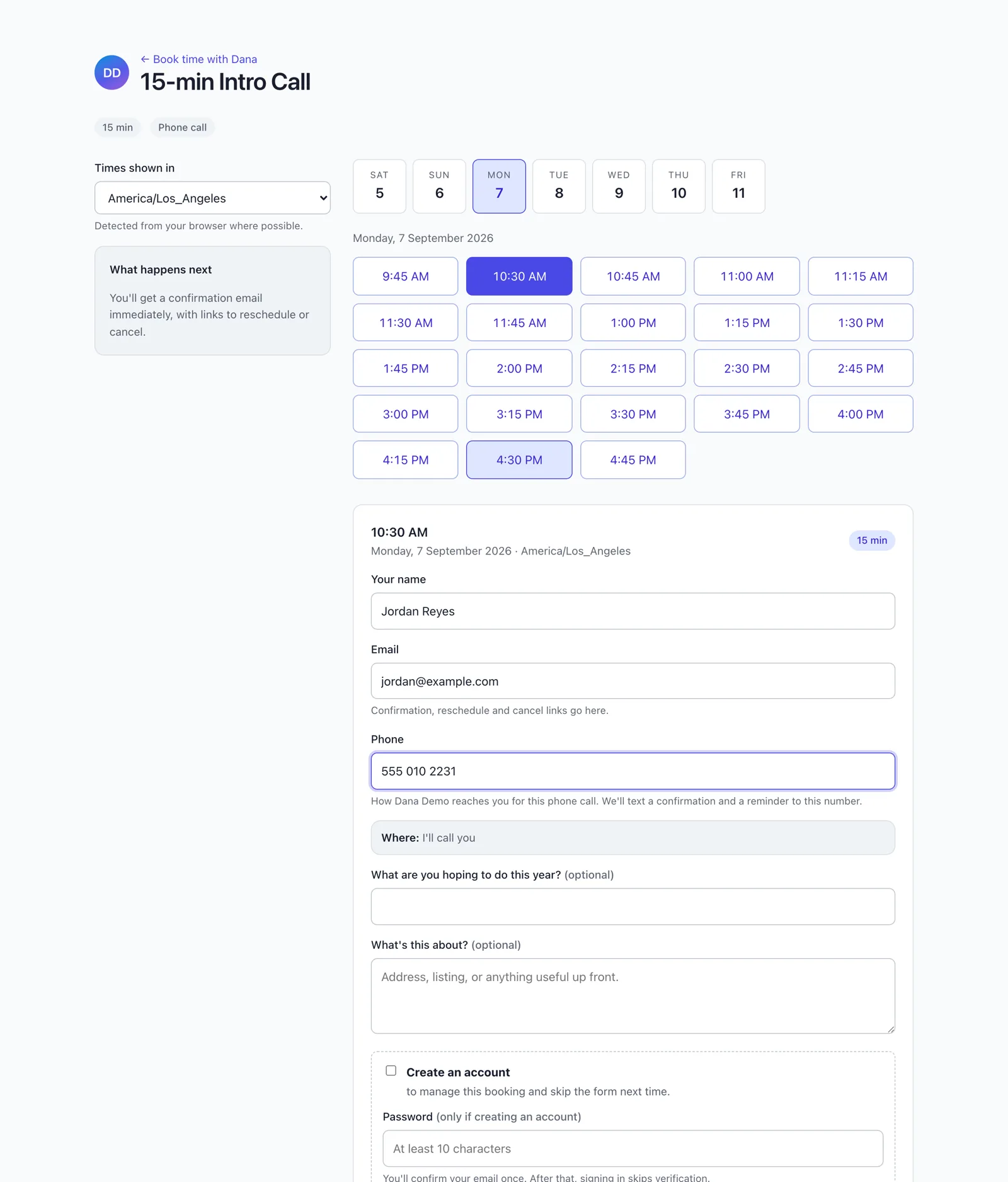Switch to FRI 11 date
This screenshot has height=1182, width=1008.
[x=738, y=186]
